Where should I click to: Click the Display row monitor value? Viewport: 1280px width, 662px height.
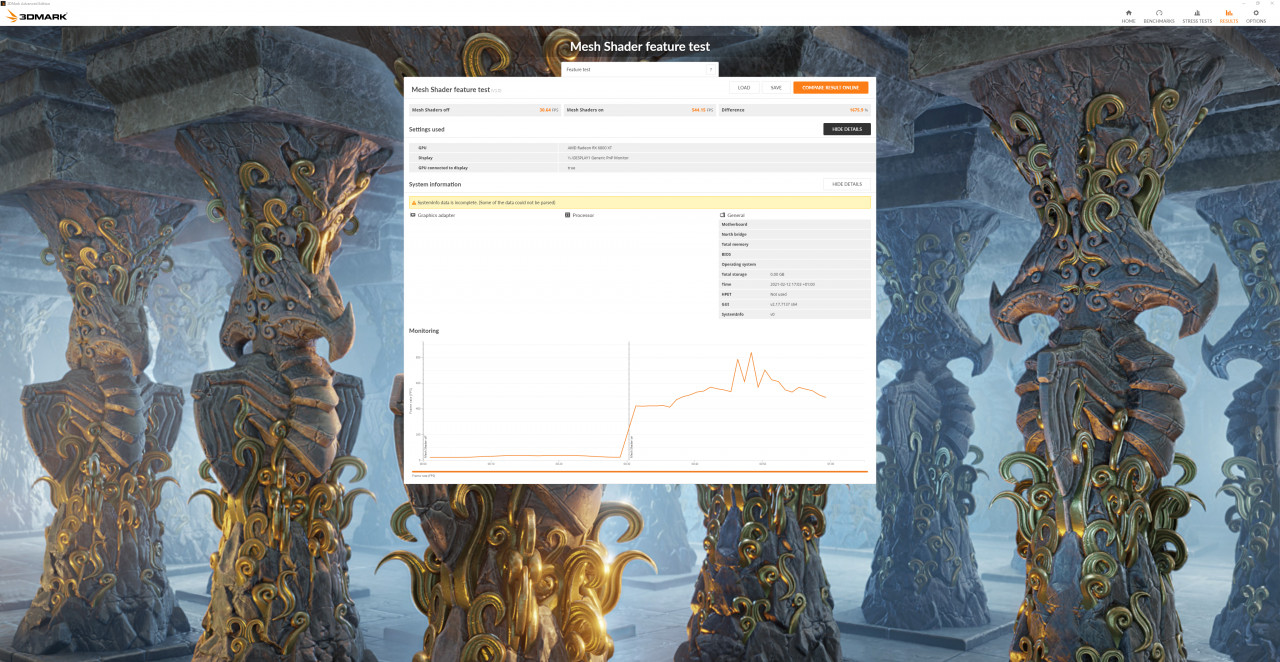(x=598, y=158)
